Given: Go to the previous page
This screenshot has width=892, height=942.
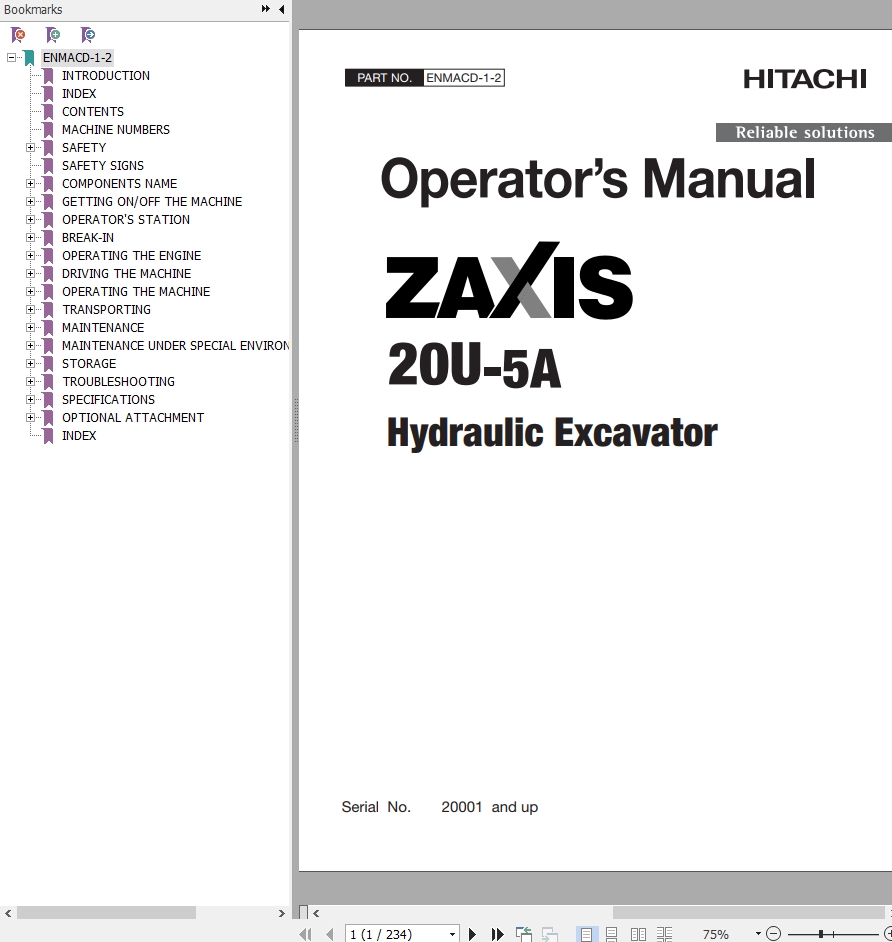Looking at the screenshot, I should pos(330,934).
